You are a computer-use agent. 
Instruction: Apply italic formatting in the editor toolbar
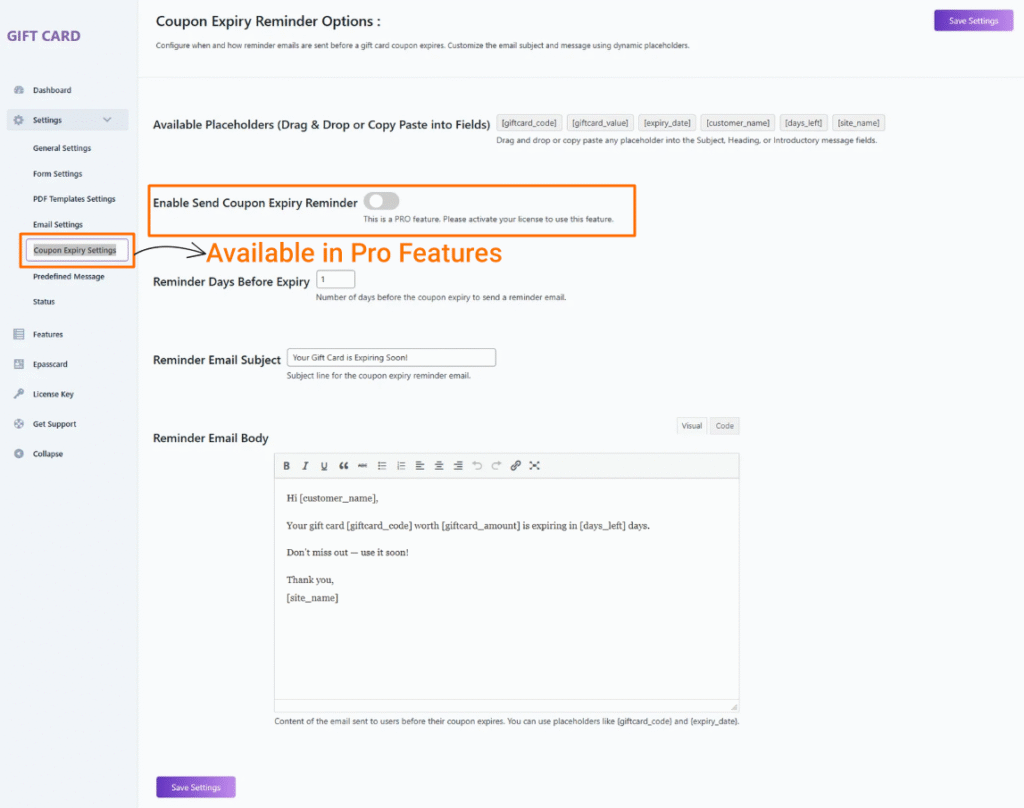click(305, 466)
